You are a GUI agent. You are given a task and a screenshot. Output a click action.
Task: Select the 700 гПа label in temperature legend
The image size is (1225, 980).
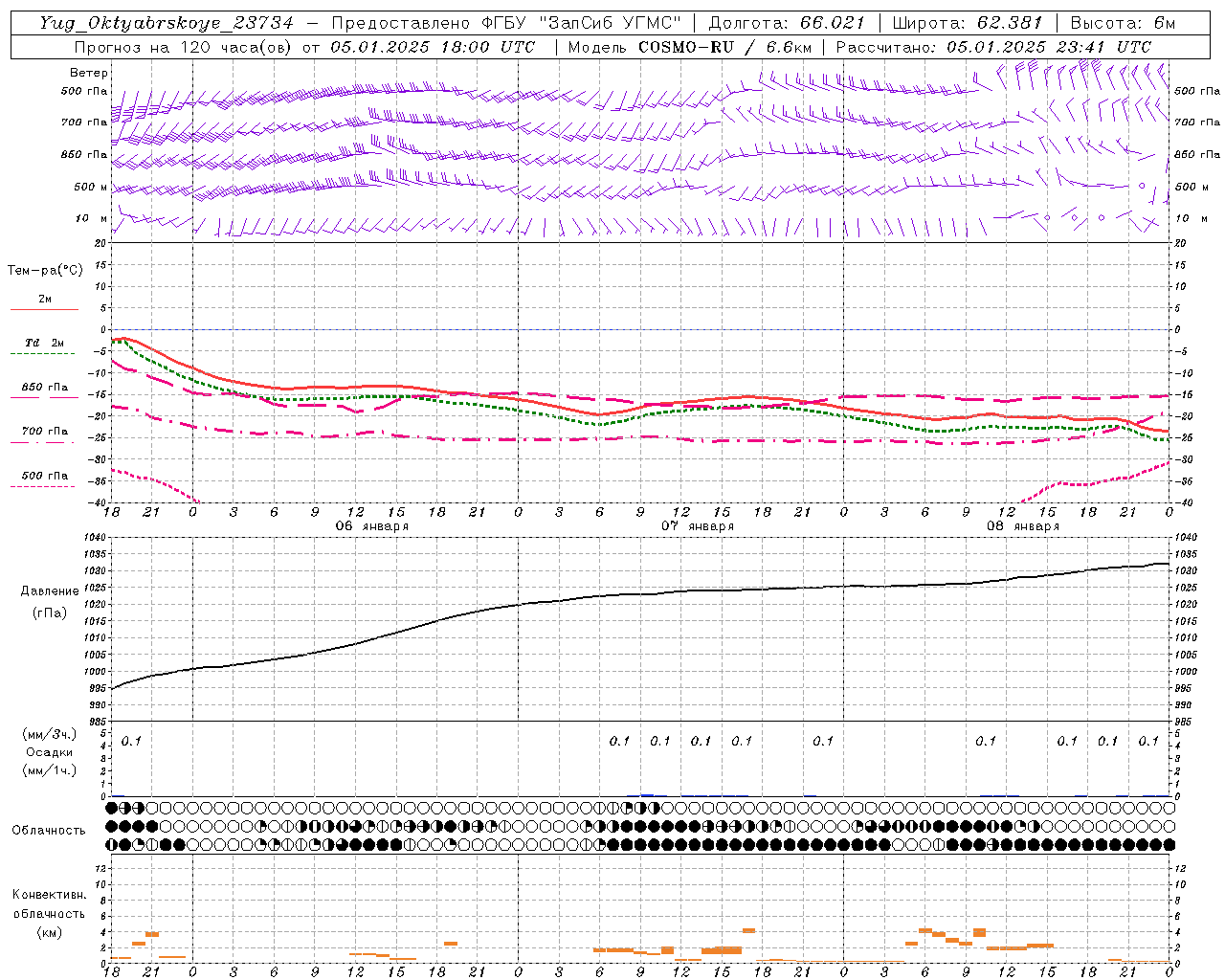pyautogui.click(x=44, y=431)
